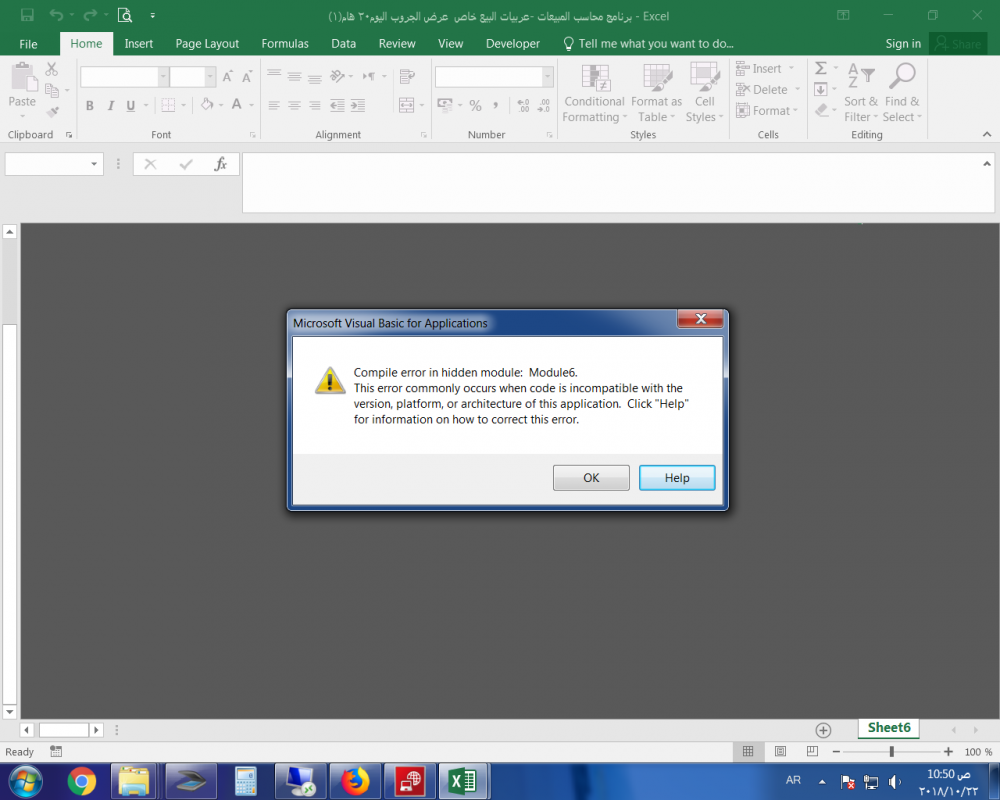Toggle Wrap Text
The width and height of the screenshot is (1000, 800).
[x=406, y=77]
